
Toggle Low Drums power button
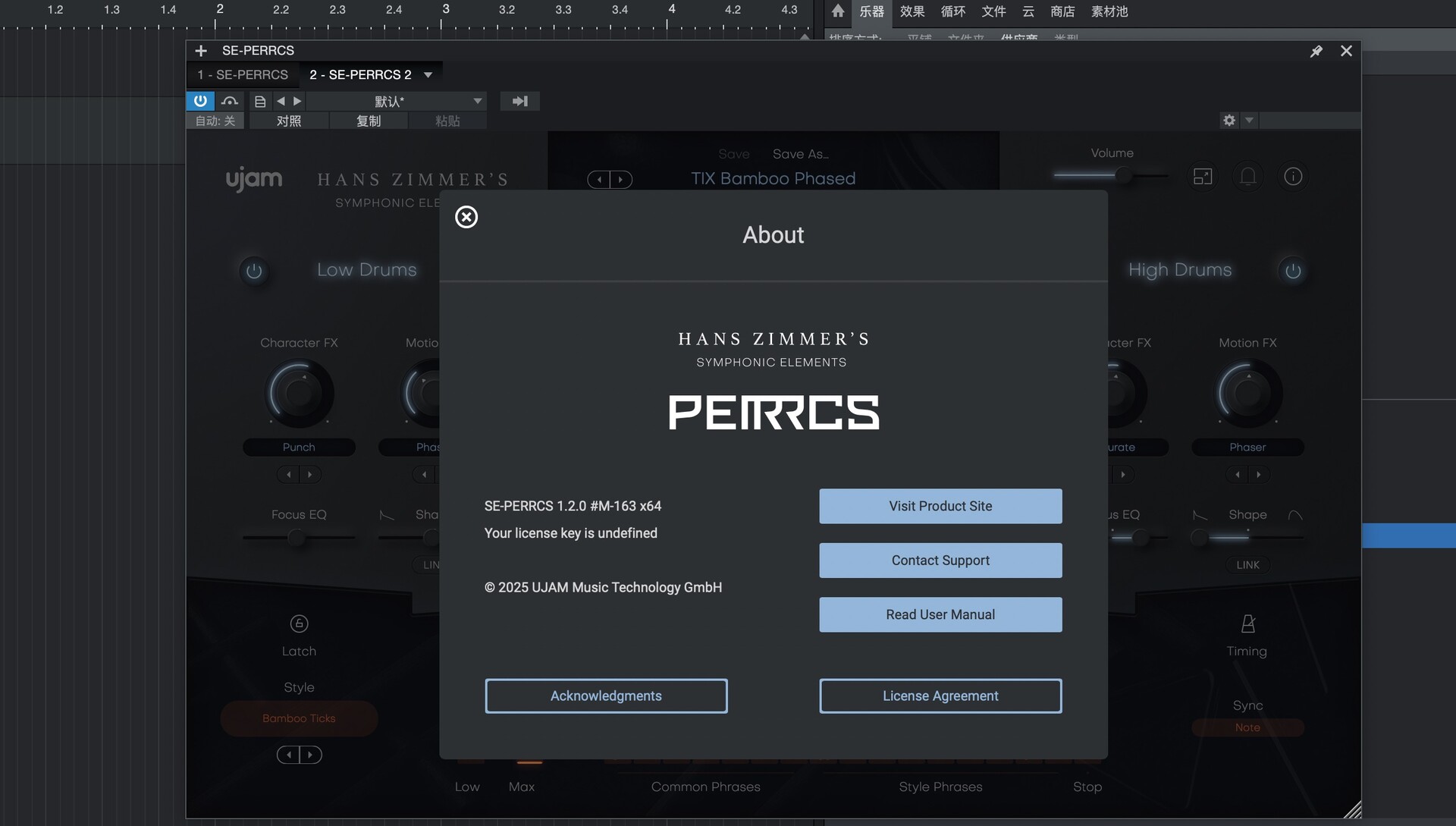pyautogui.click(x=254, y=271)
